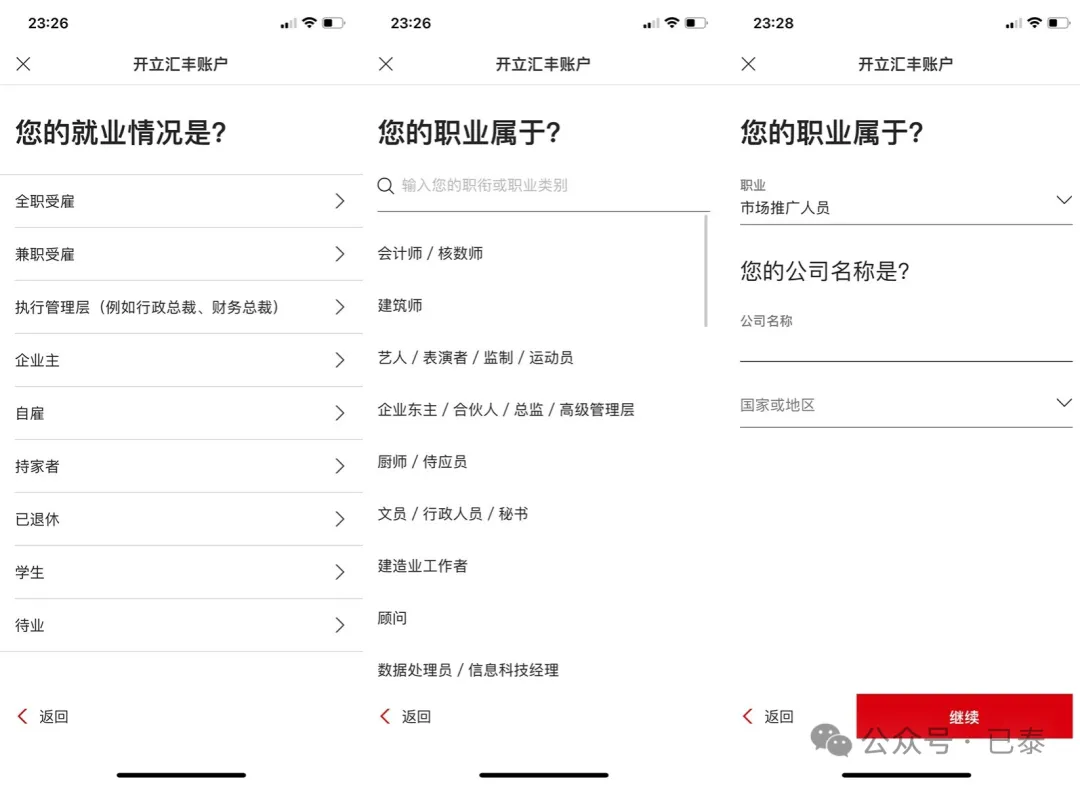1080x785 pixels.
Task: Tap the chevron for 全职受雇
Action: click(340, 201)
